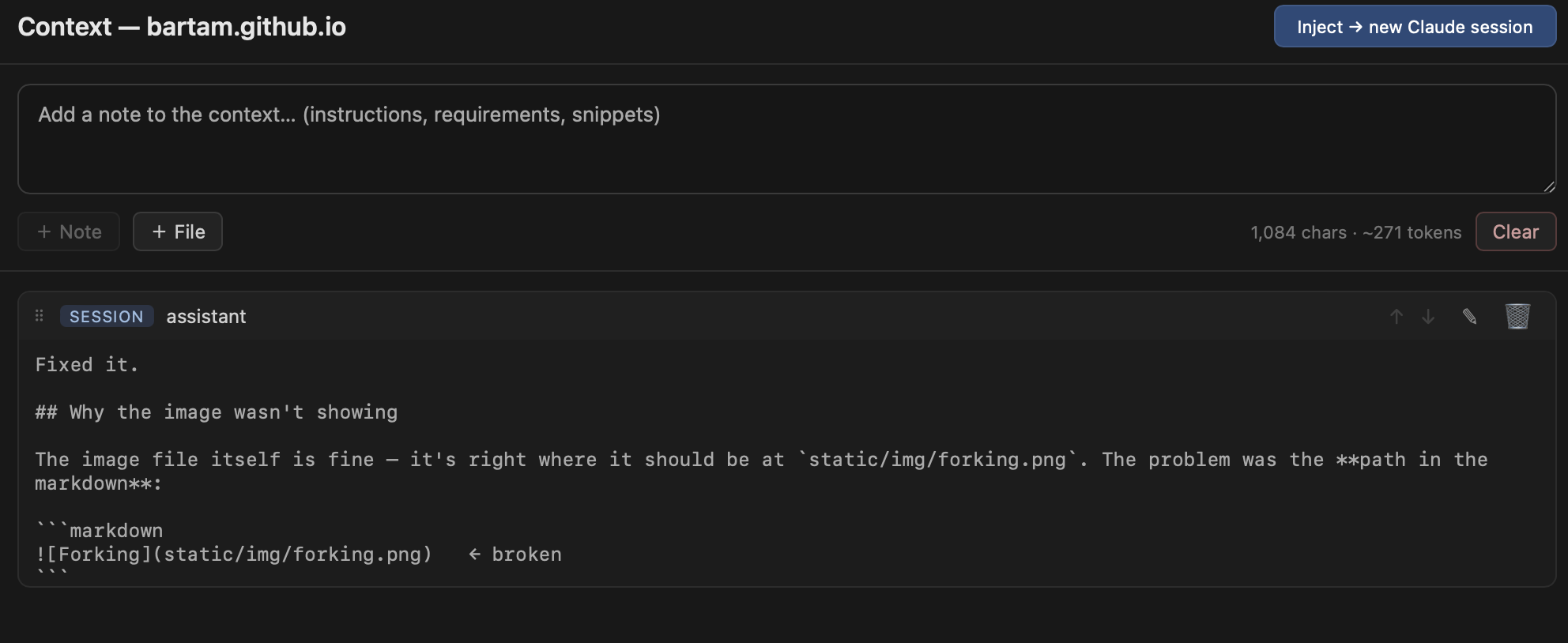Select the assistant role label
This screenshot has height=643, width=1568.
pos(205,316)
